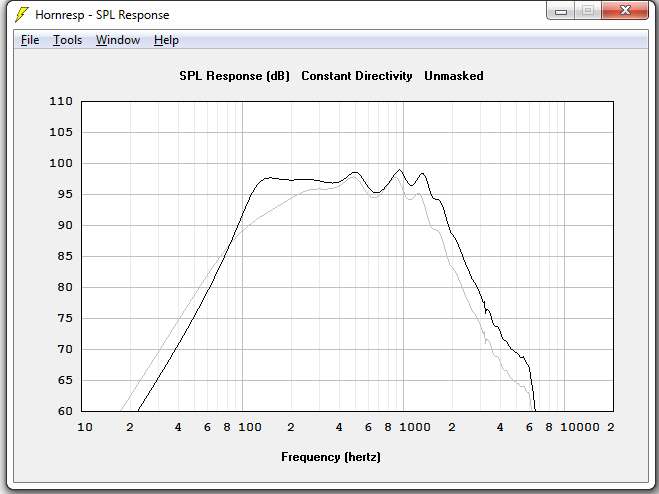Click the Hornresp lightning bolt icon
The image size is (659, 494).
tap(21, 14)
